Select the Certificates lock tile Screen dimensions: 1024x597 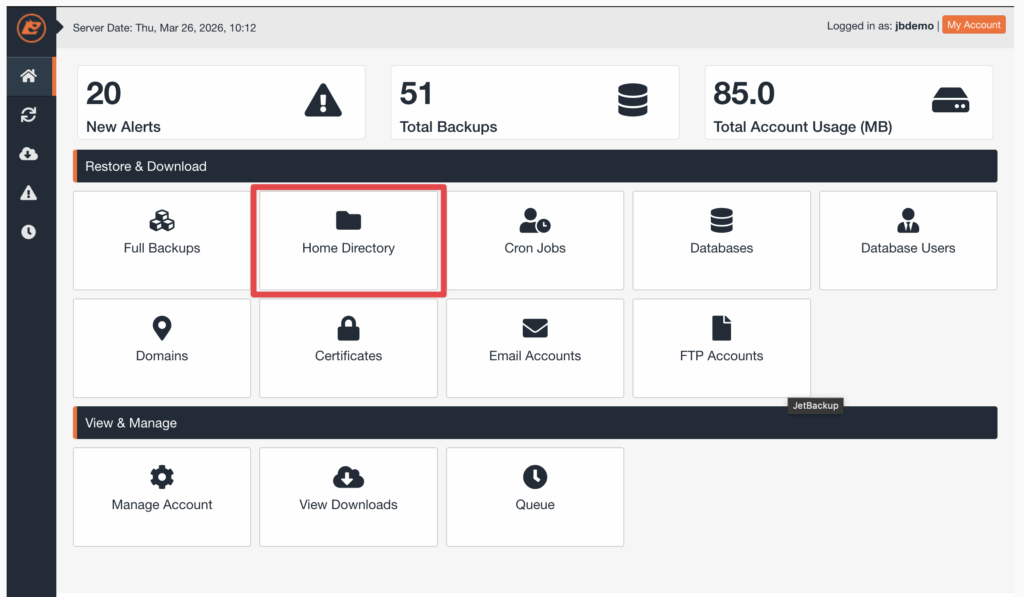[x=348, y=348]
